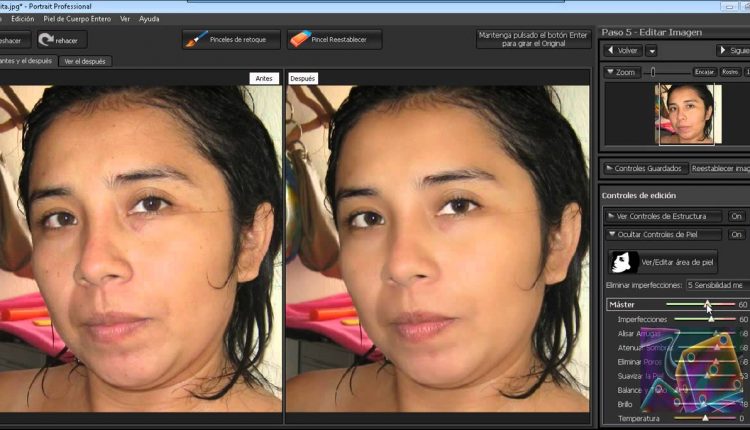This screenshot has height=430, width=750.
Task: Click the Controles de edición heading
Action: (639, 195)
